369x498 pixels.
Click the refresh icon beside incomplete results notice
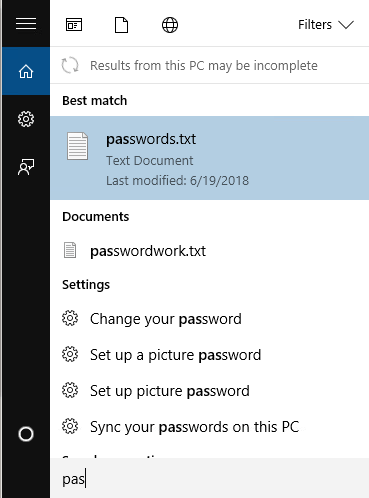(70, 65)
